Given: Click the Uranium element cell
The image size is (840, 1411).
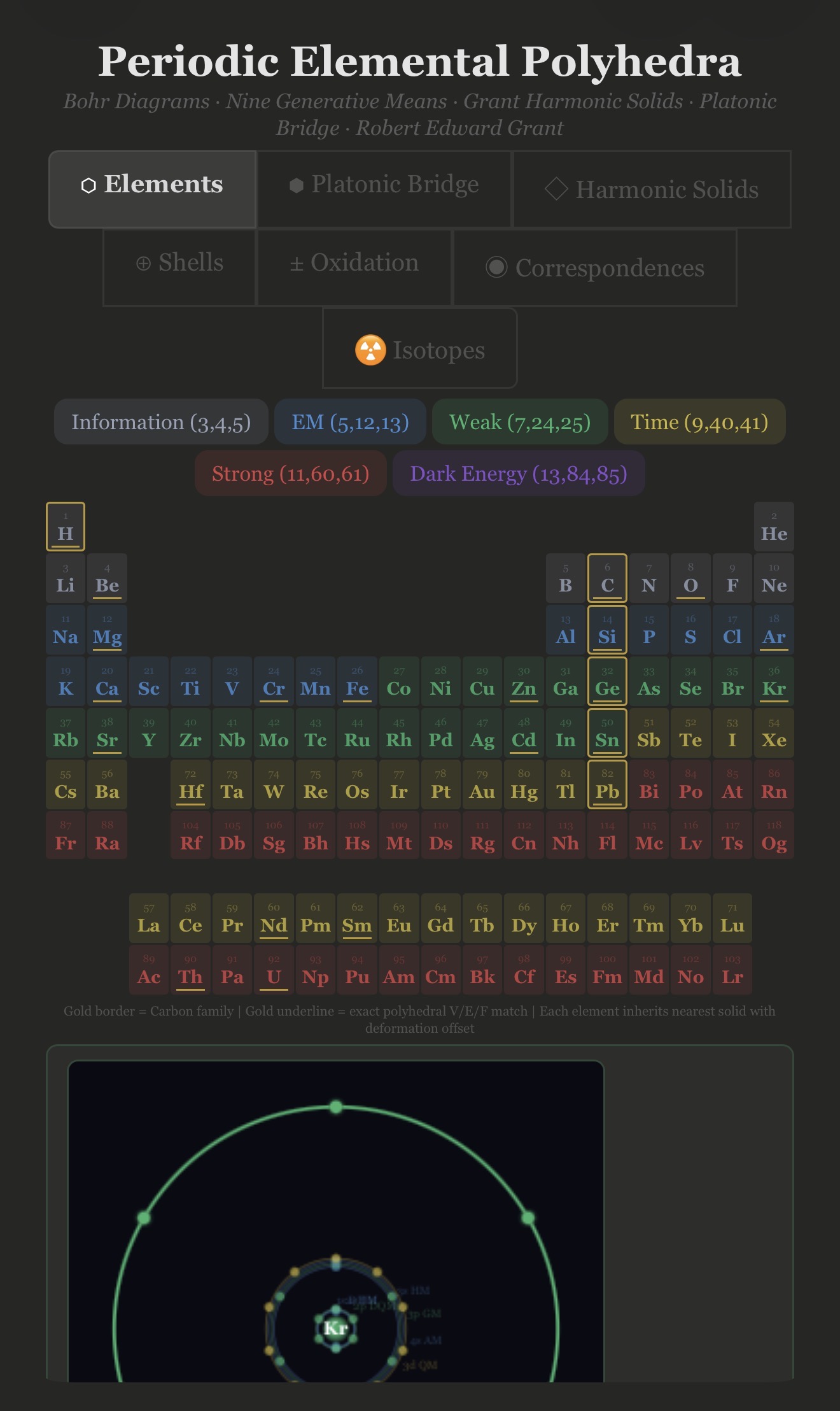Looking at the screenshot, I should (x=274, y=970).
